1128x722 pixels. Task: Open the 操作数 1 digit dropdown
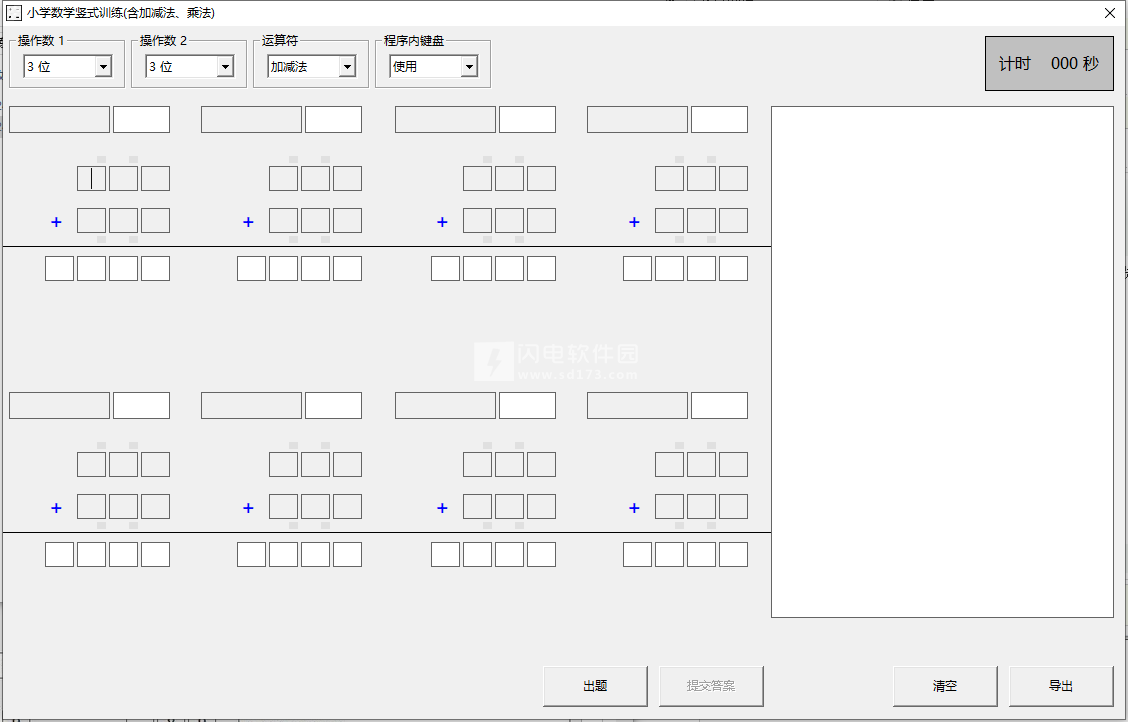click(102, 67)
